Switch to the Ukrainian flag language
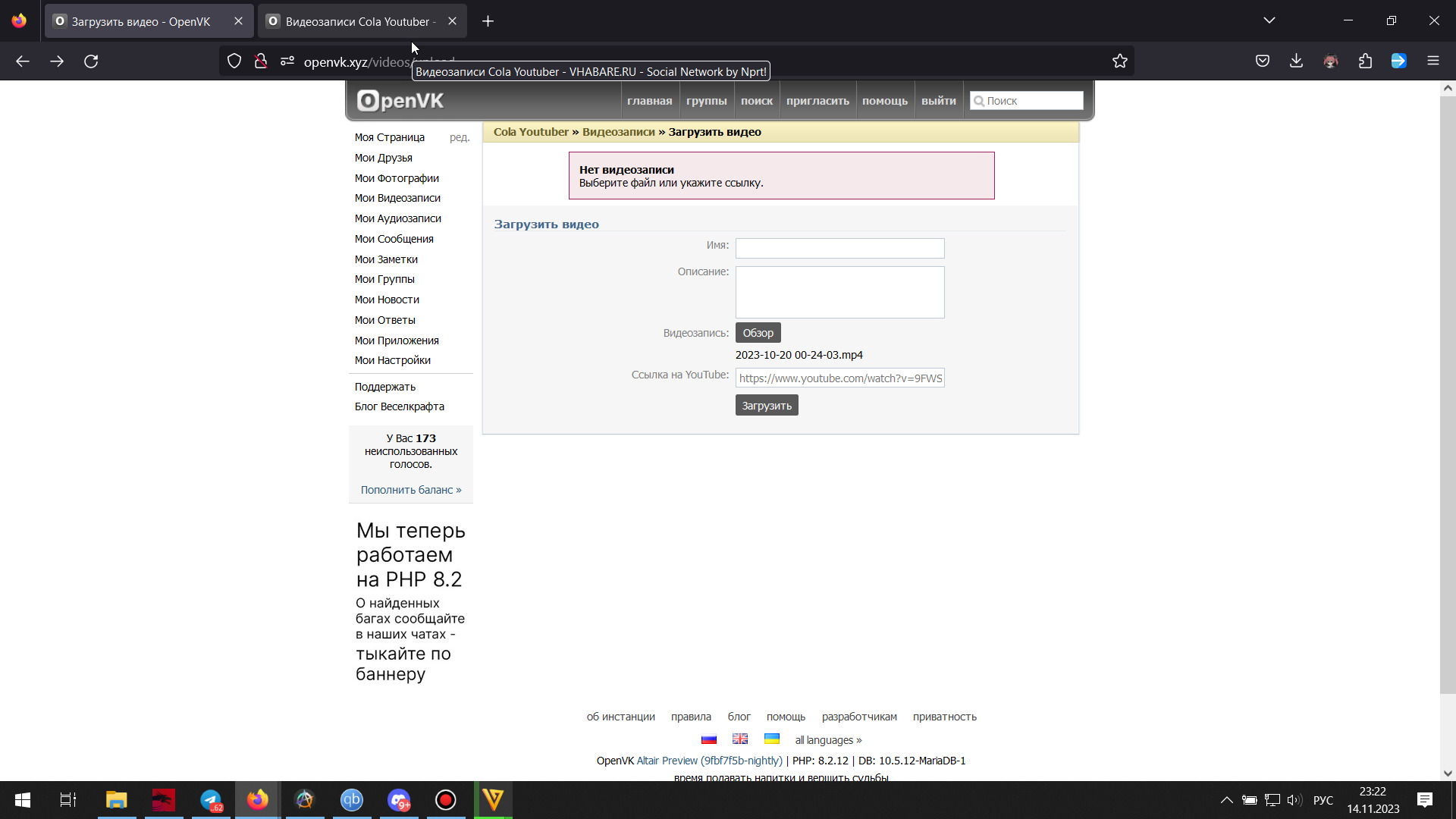Image resolution: width=1456 pixels, height=819 pixels. click(x=771, y=739)
